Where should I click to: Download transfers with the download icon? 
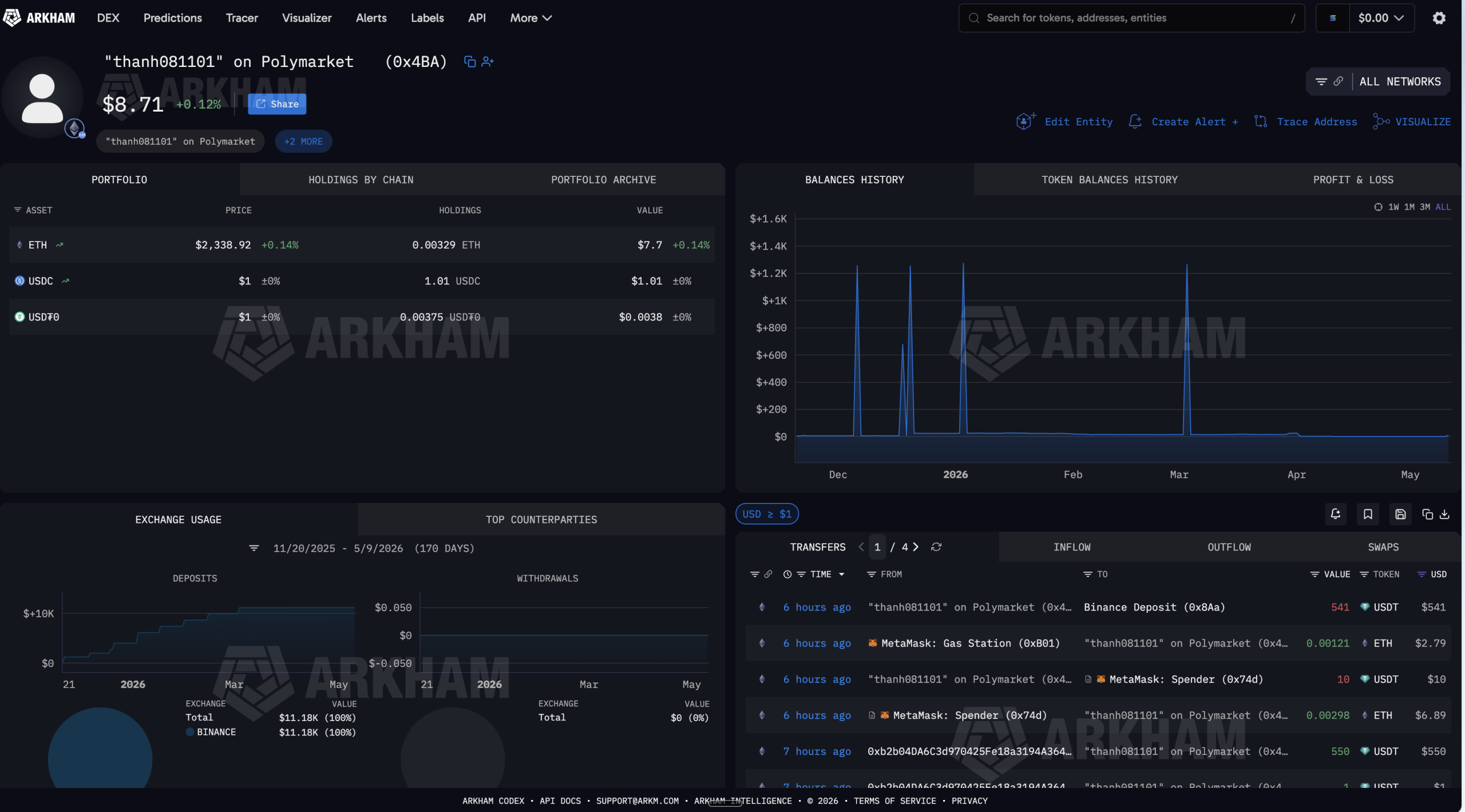point(1444,514)
